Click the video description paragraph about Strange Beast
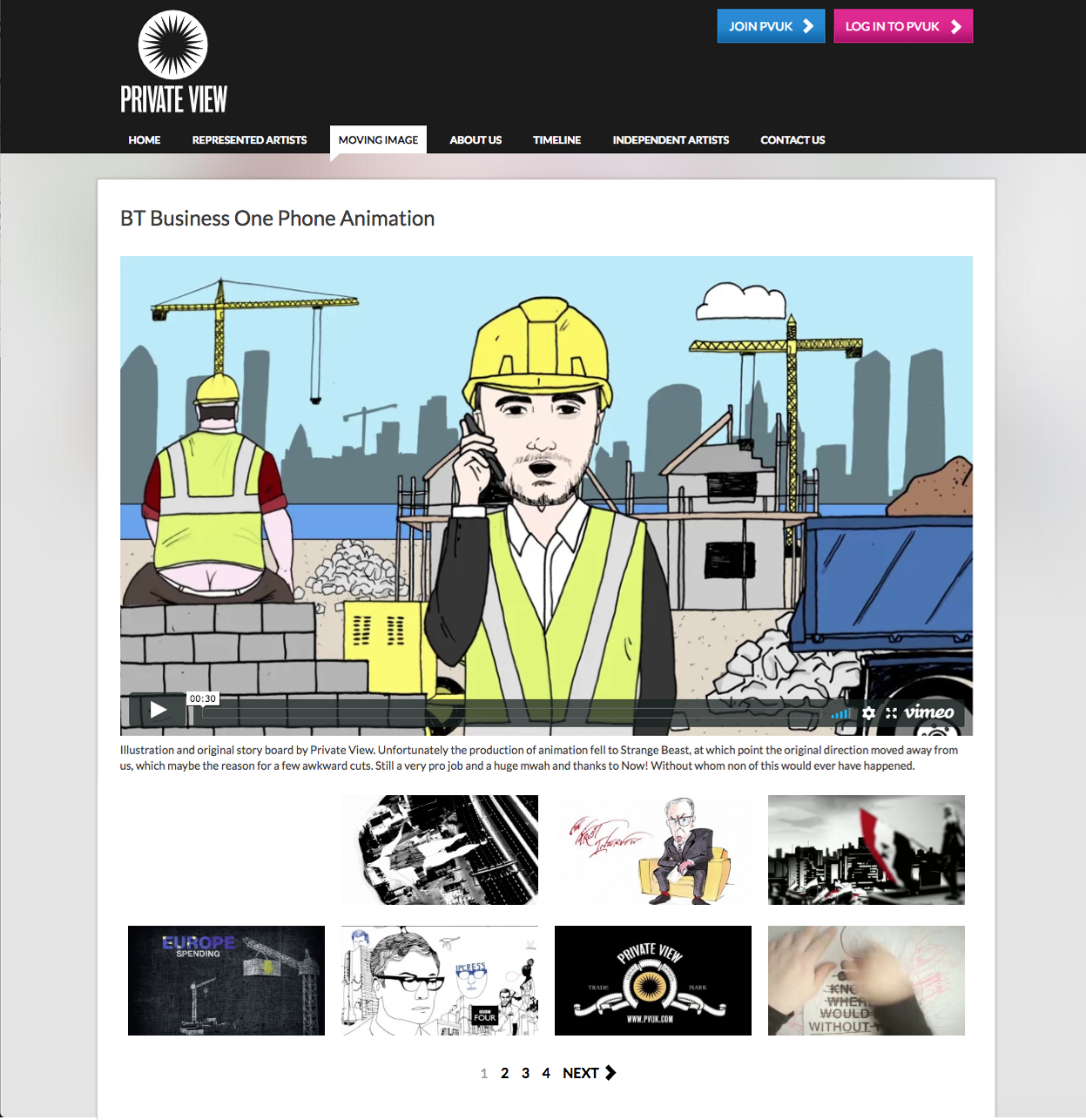This screenshot has height=1120, width=1086. (539, 758)
